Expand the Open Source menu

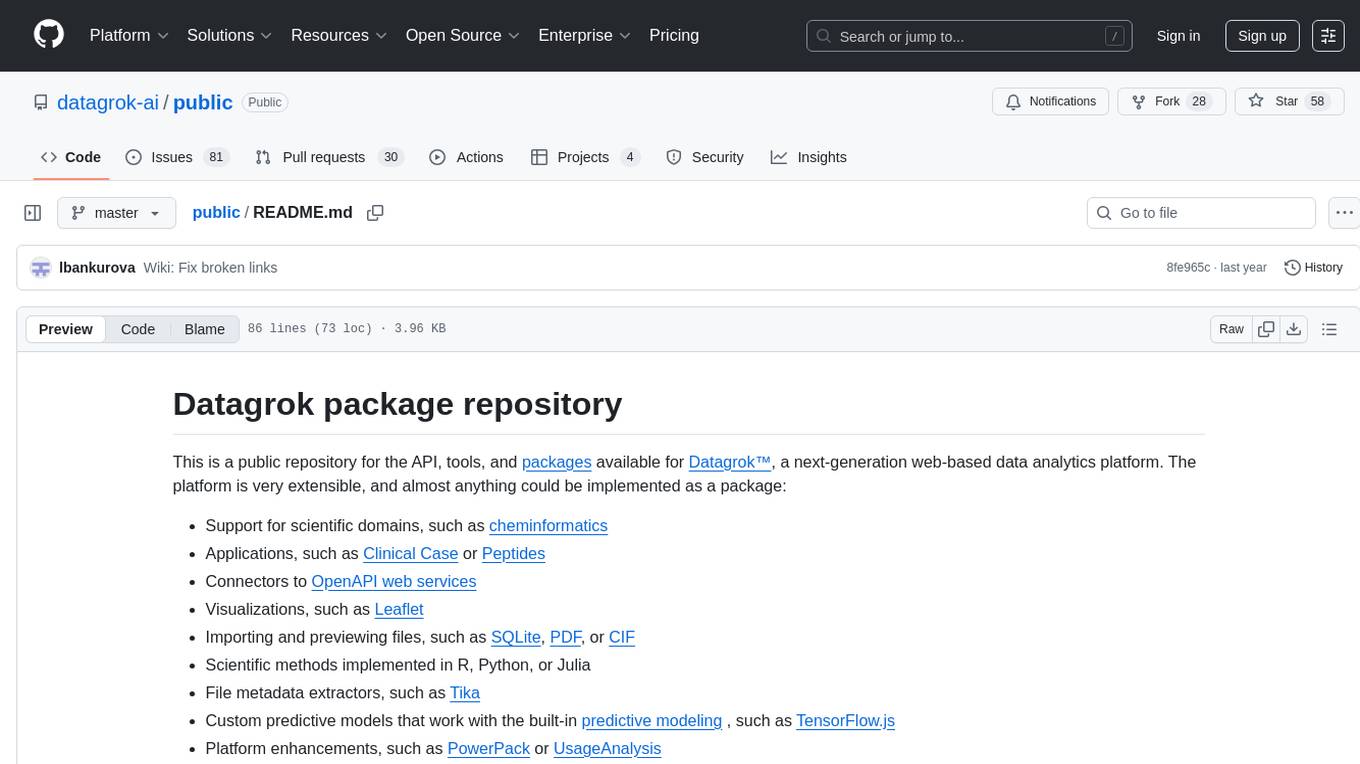[462, 36]
